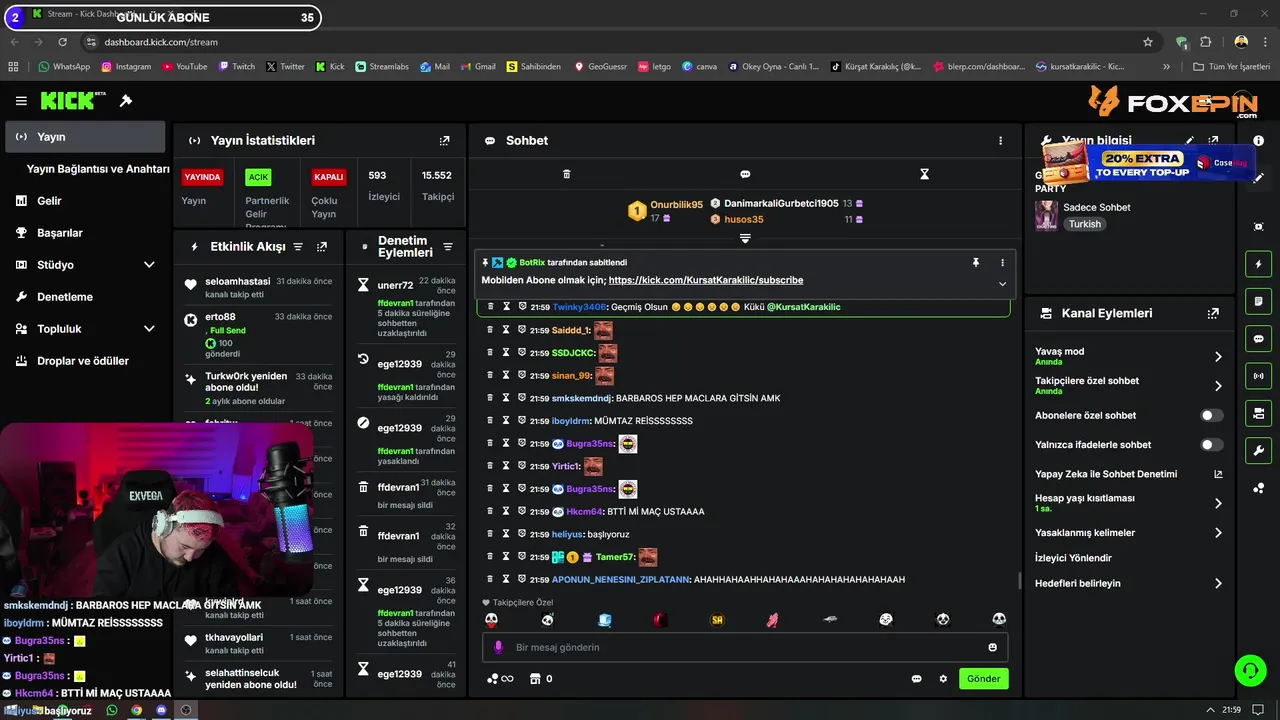Click the Sadece Sohbet category thumbnail
Screen dimensions: 1280x720
click(x=1046, y=216)
